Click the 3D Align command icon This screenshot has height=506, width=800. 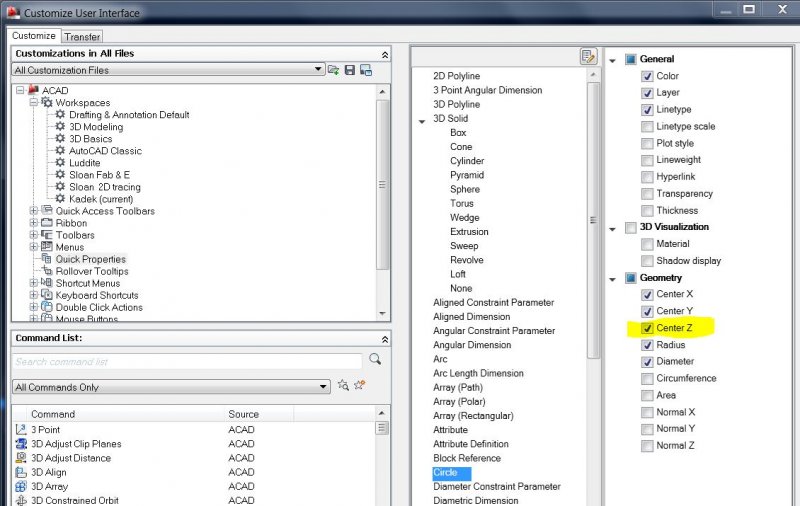tap(21, 472)
